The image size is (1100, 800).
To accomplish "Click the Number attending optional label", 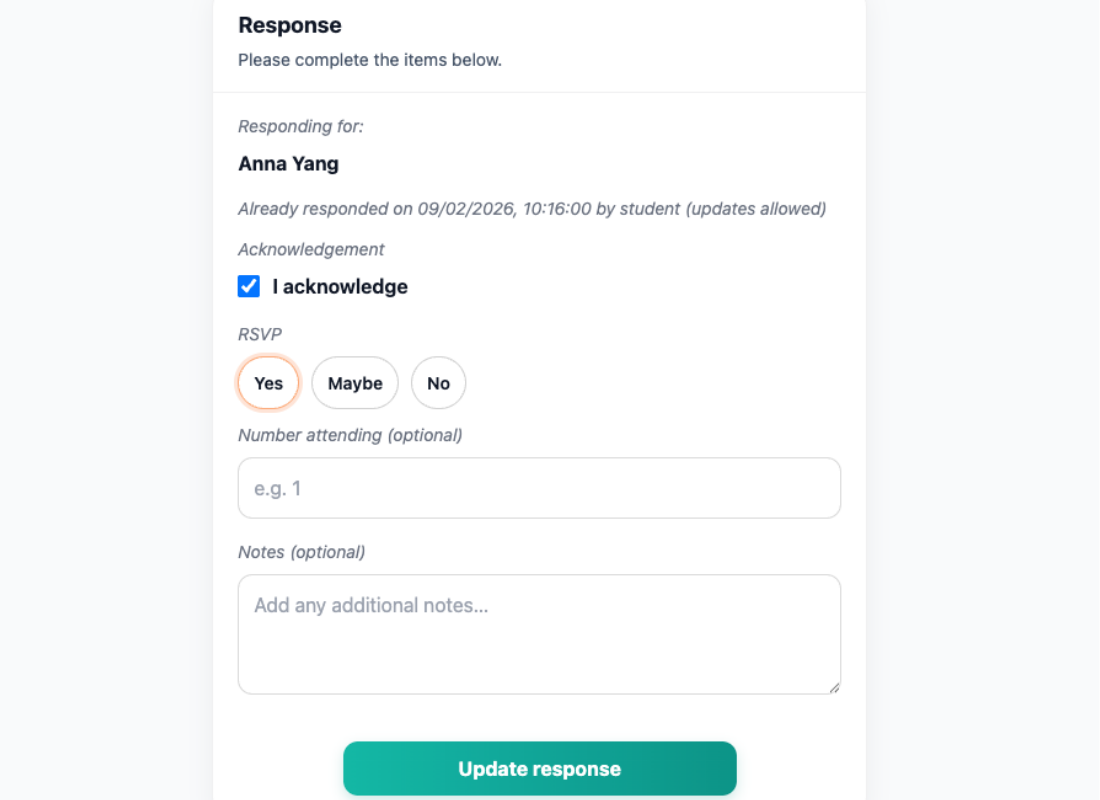I will point(350,435).
